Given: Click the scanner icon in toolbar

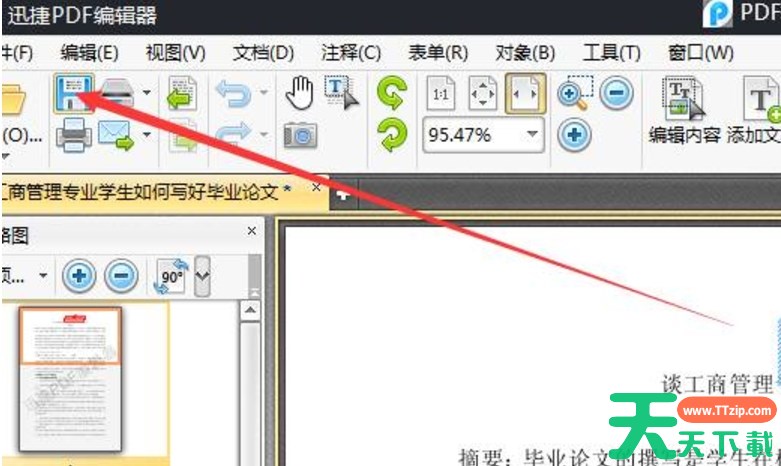Looking at the screenshot, I should point(118,93).
